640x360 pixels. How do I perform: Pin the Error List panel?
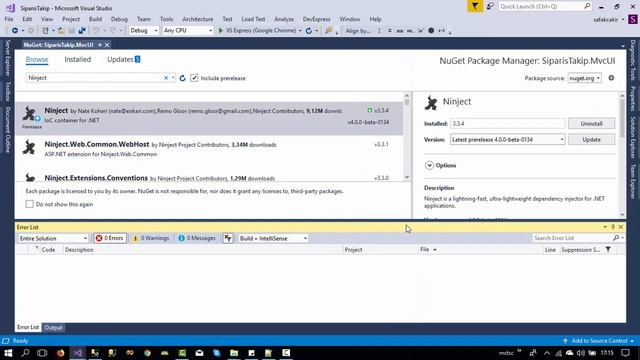pyautogui.click(x=613, y=227)
